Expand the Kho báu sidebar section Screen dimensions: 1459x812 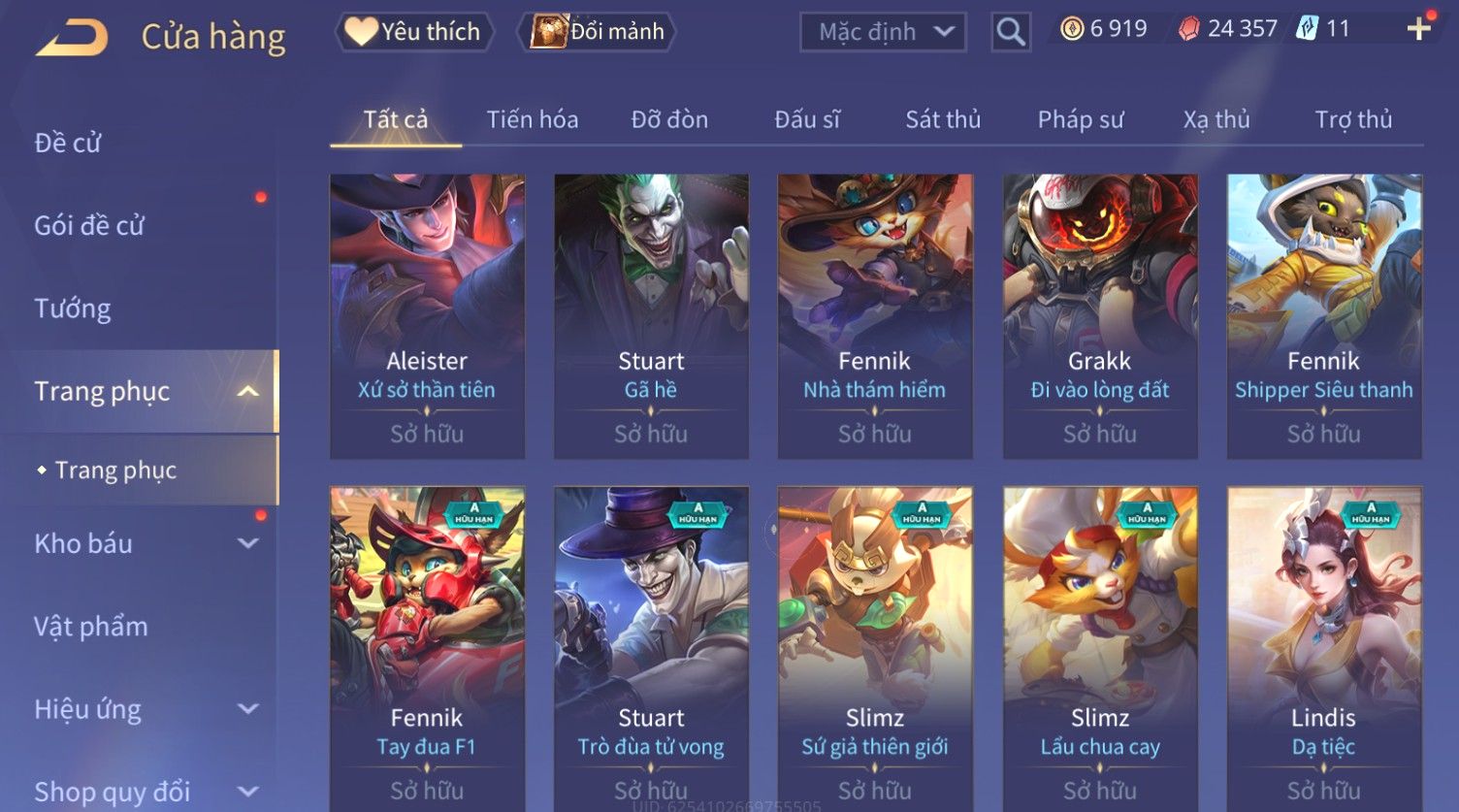tap(248, 544)
